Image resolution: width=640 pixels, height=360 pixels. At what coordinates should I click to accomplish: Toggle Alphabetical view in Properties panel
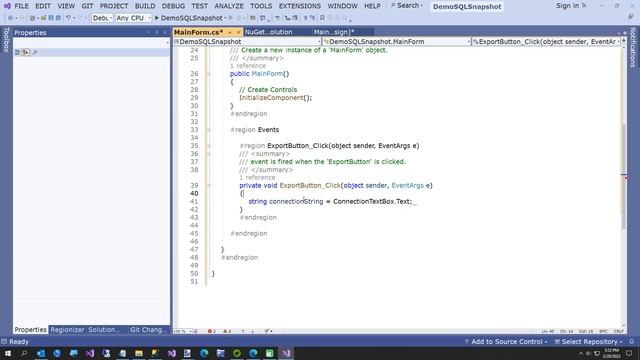point(26,52)
